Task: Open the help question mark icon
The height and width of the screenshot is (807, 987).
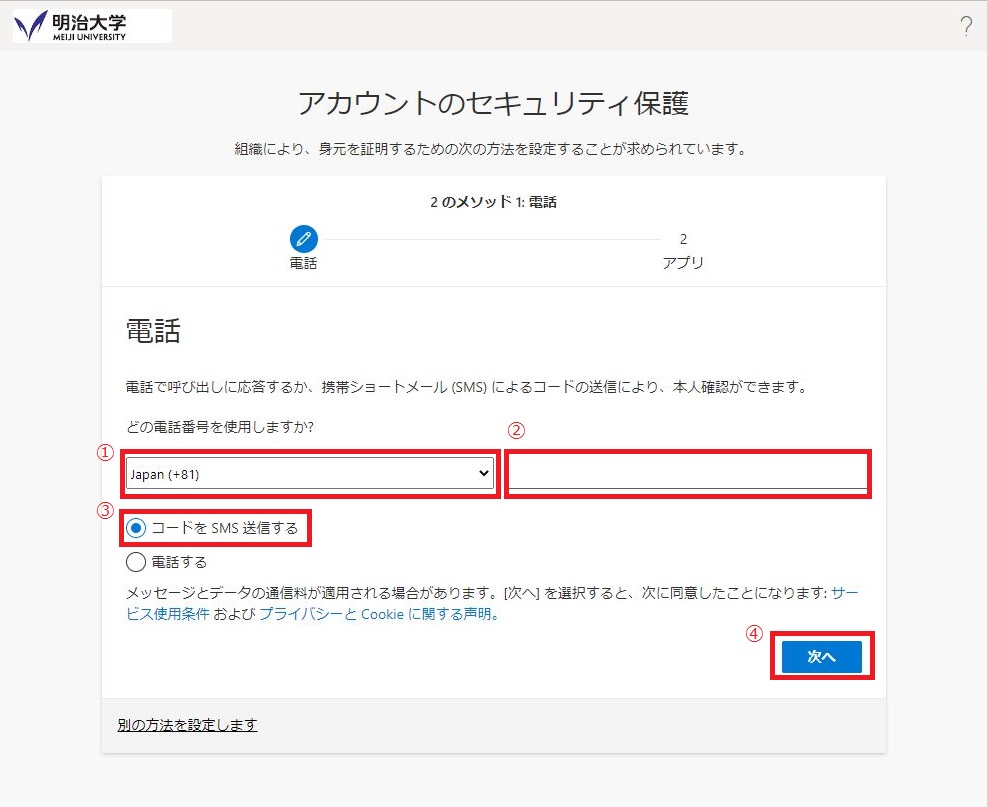Action: tap(966, 26)
